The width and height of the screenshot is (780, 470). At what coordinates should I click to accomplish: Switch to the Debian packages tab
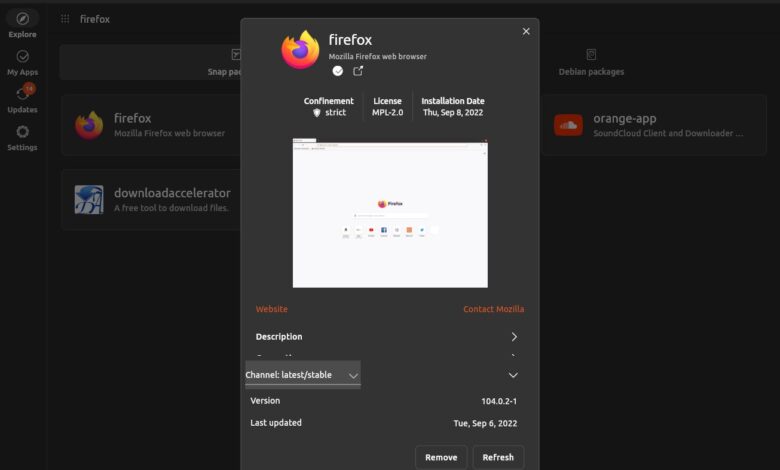pyautogui.click(x=591, y=63)
